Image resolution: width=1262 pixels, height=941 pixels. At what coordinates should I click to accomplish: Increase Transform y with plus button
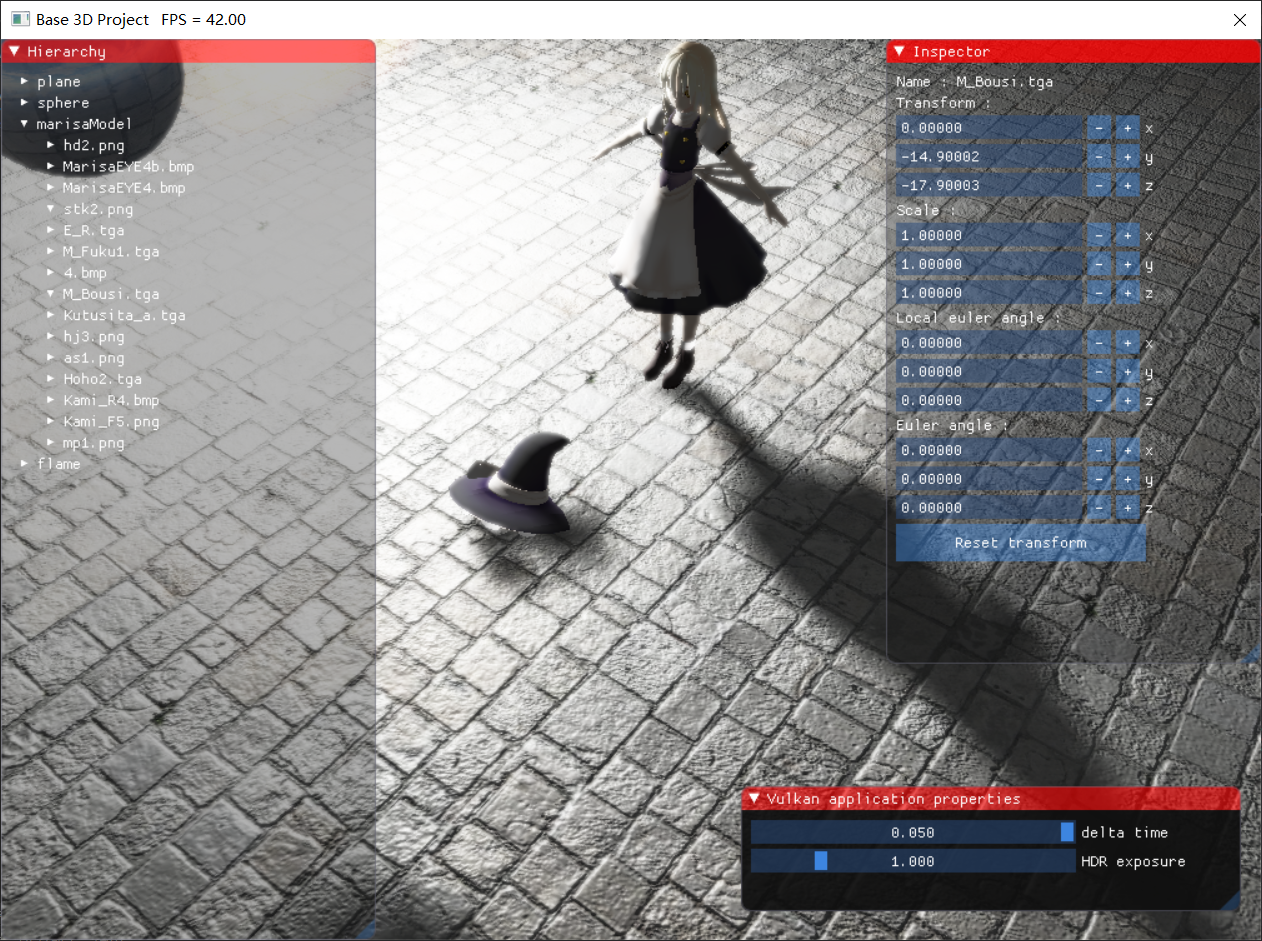(x=1127, y=157)
